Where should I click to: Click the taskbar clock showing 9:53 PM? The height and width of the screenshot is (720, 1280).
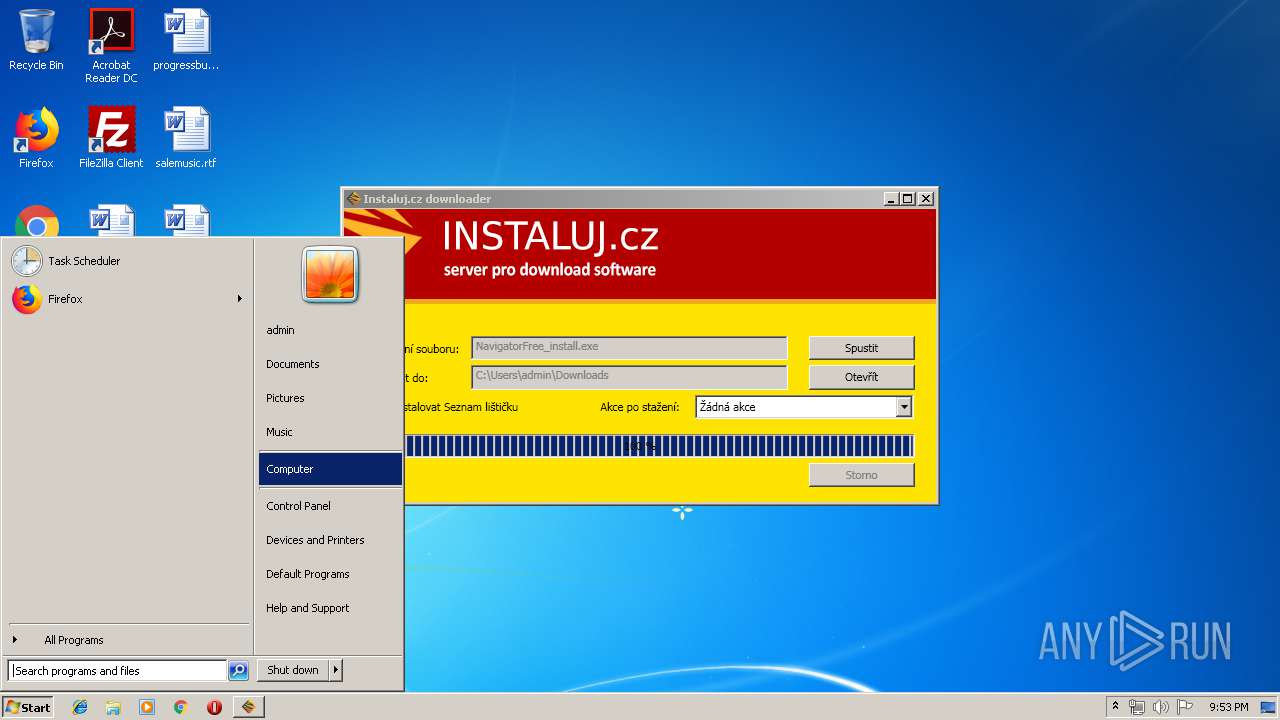point(1228,707)
